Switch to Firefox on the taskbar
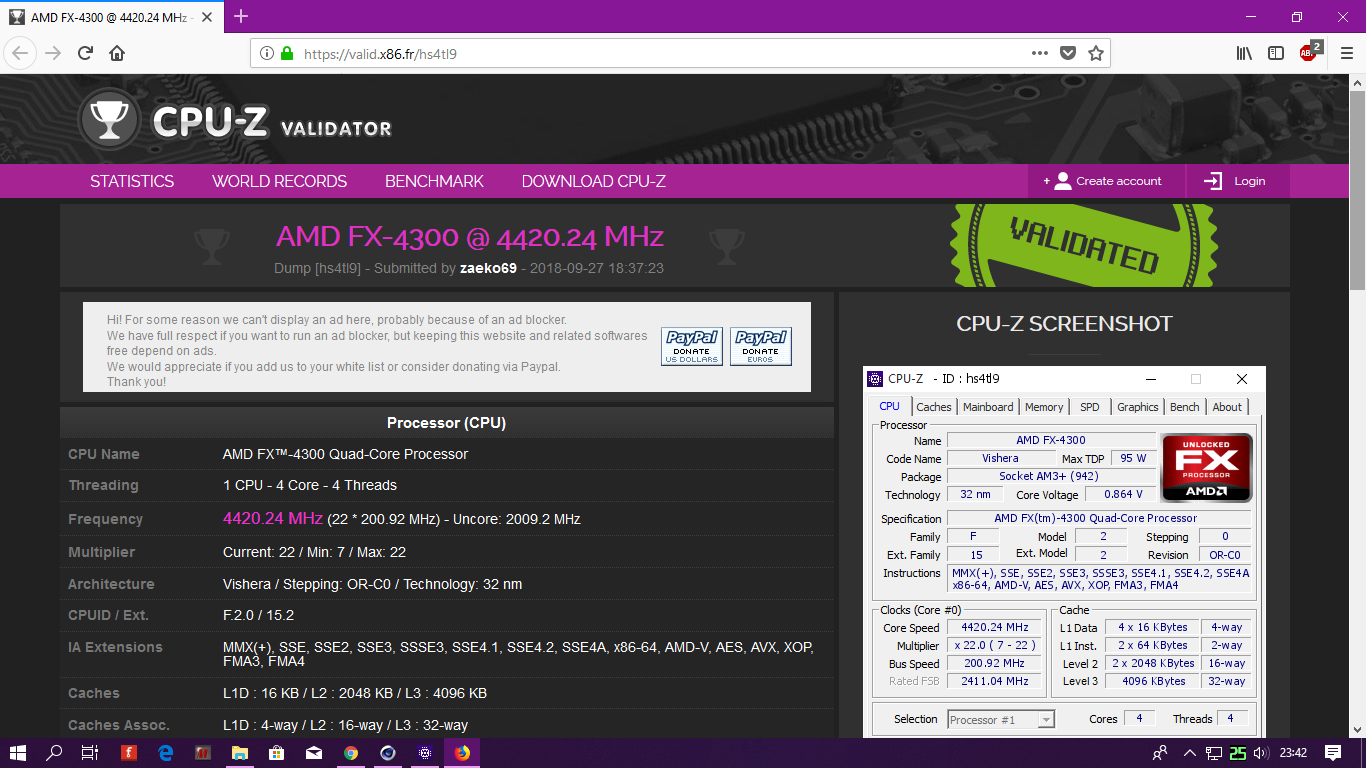1366x768 pixels. pyautogui.click(x=462, y=753)
